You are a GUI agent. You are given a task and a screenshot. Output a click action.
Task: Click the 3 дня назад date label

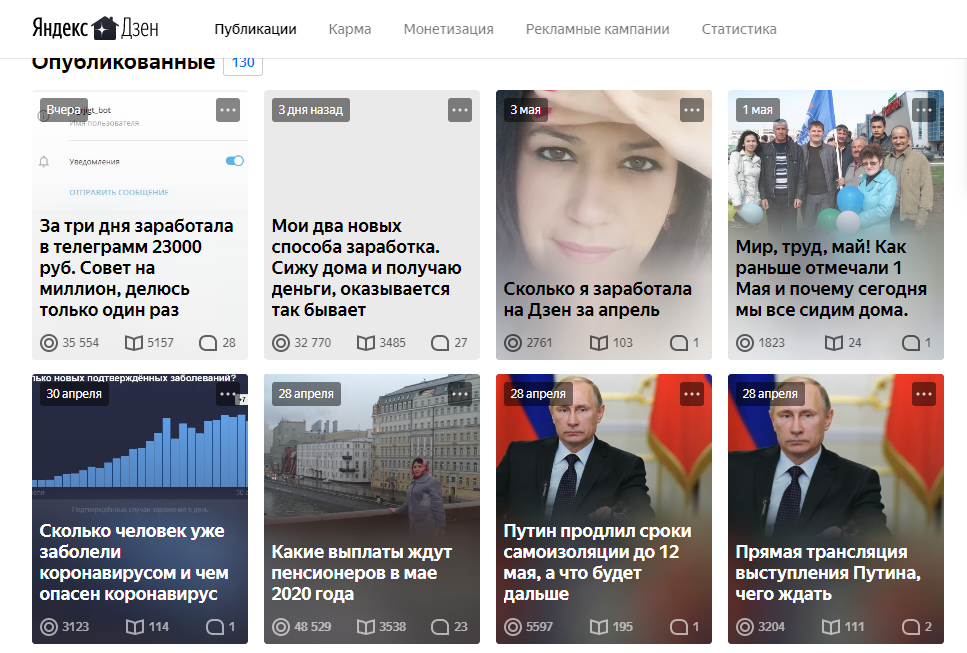(310, 110)
